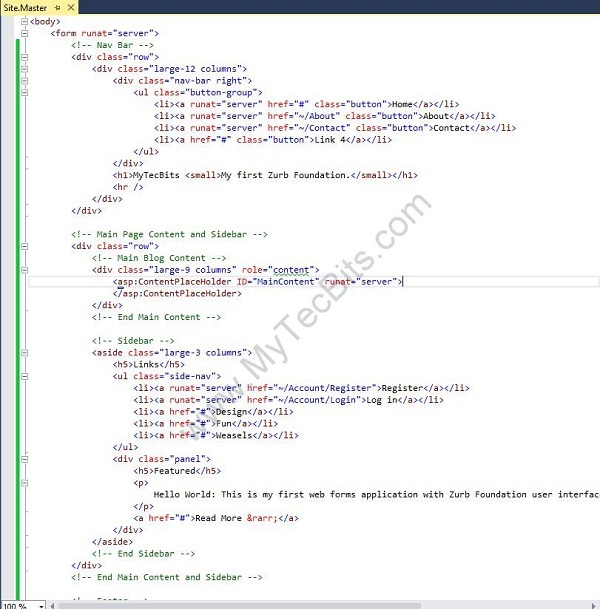Click the h5 Featured heading line
The width and height of the screenshot is (600, 609).
point(177,471)
